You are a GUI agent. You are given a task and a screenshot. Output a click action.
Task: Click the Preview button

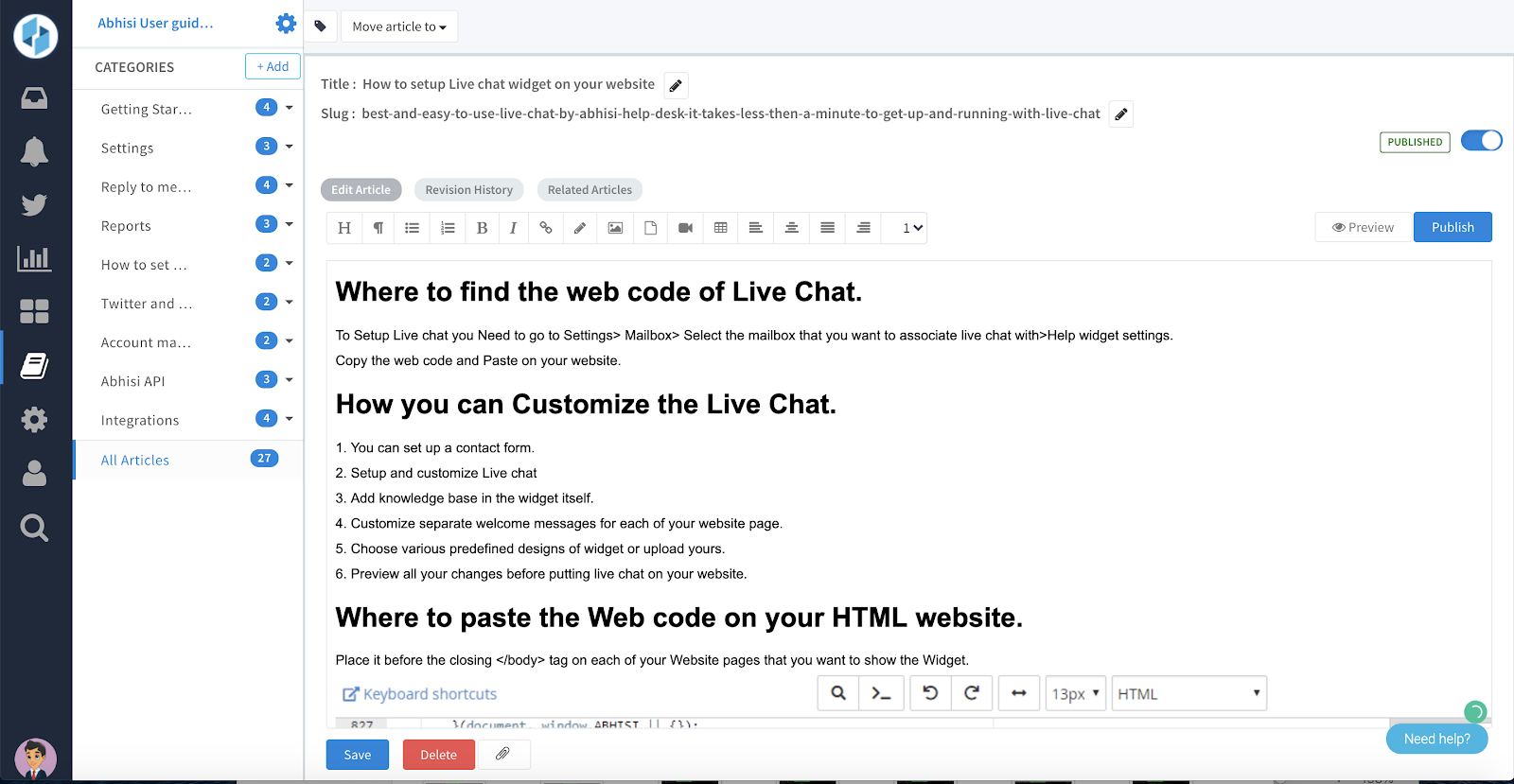(x=1363, y=227)
